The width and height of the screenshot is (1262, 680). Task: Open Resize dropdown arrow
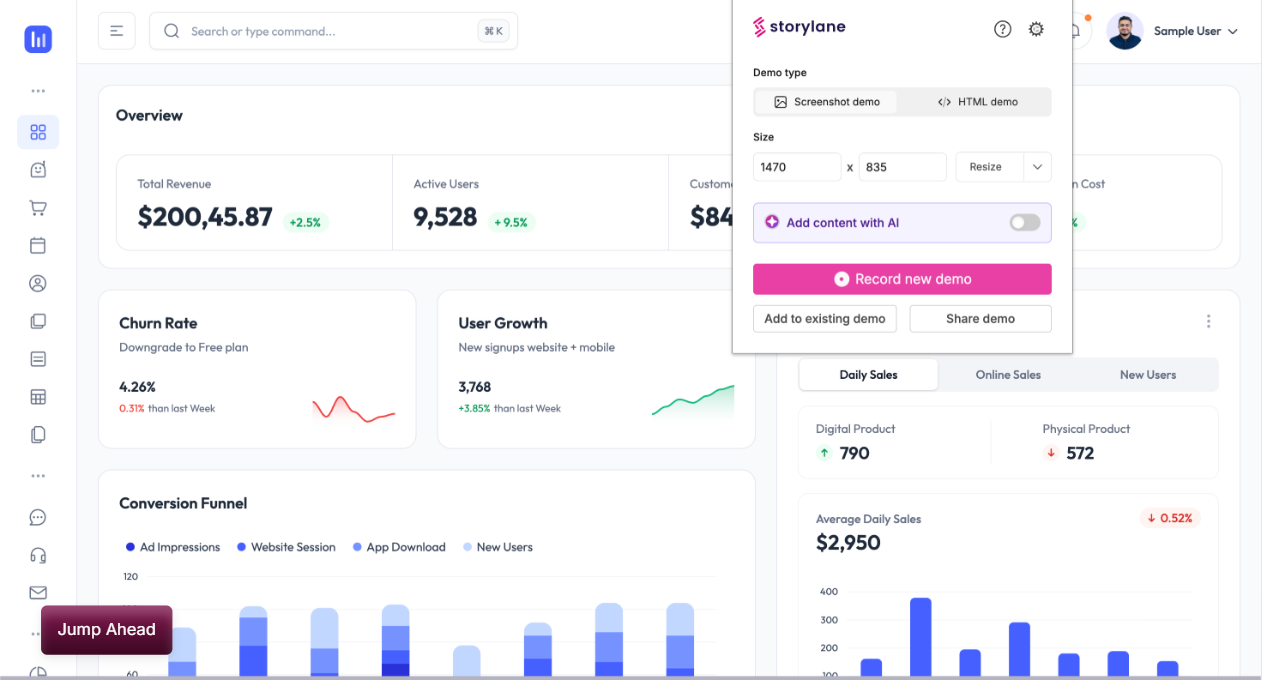click(1037, 167)
